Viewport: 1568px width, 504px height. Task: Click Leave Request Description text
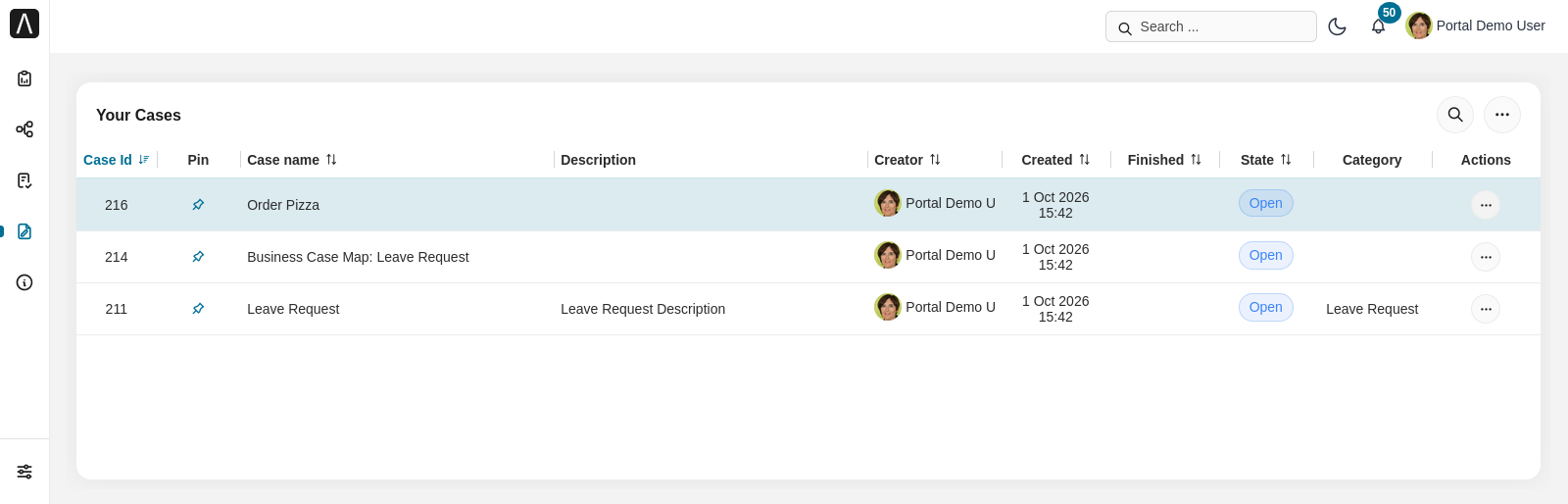(643, 309)
